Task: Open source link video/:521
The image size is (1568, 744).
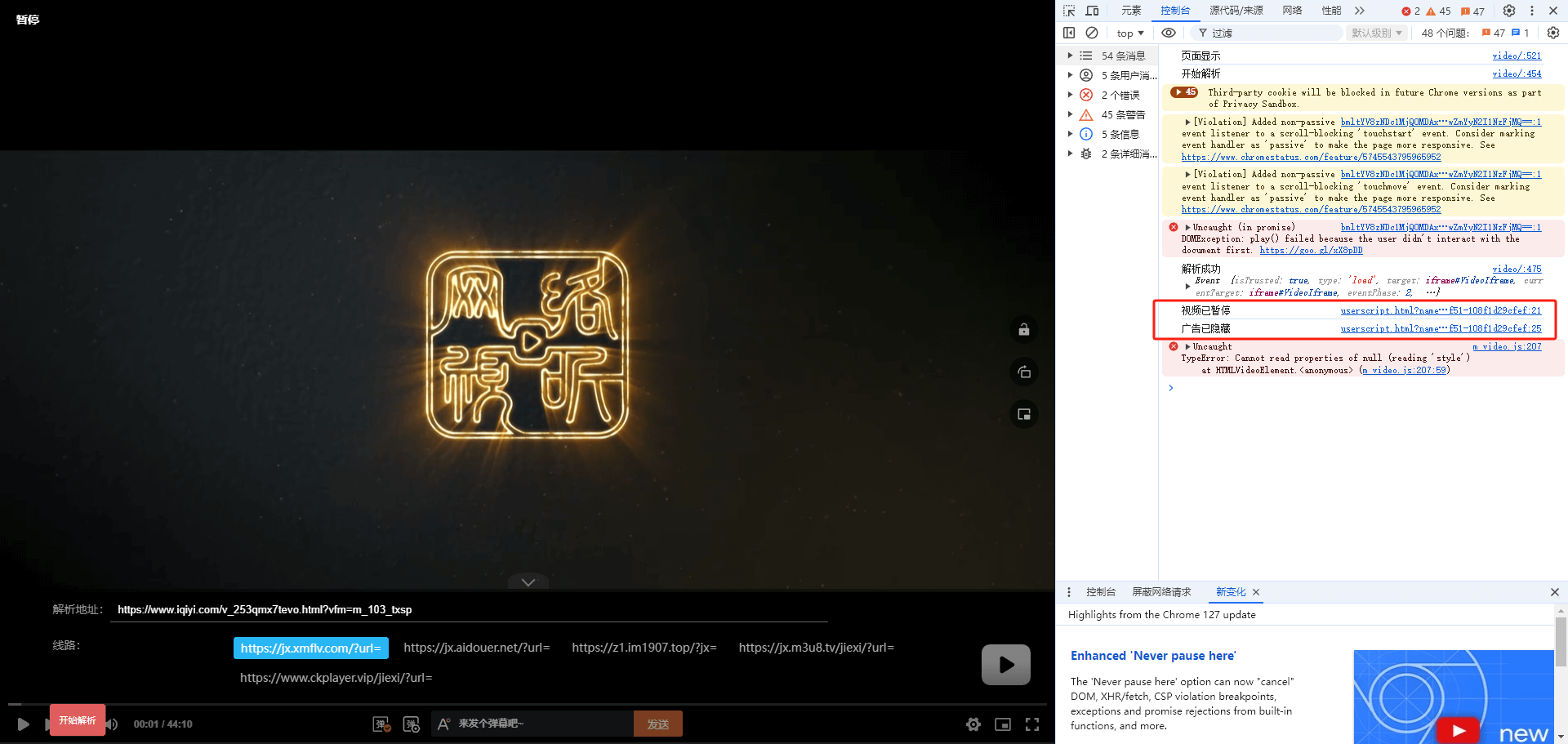Action: click(x=1517, y=56)
